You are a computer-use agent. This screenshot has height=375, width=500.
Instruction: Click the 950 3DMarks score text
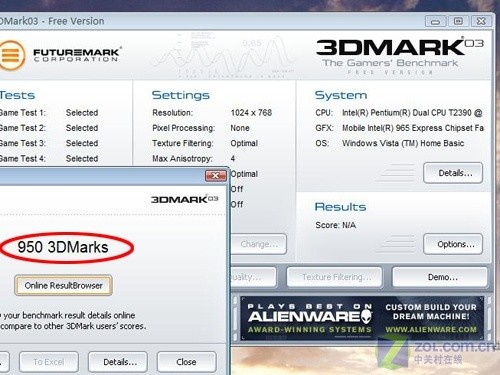pyautogui.click(x=63, y=247)
